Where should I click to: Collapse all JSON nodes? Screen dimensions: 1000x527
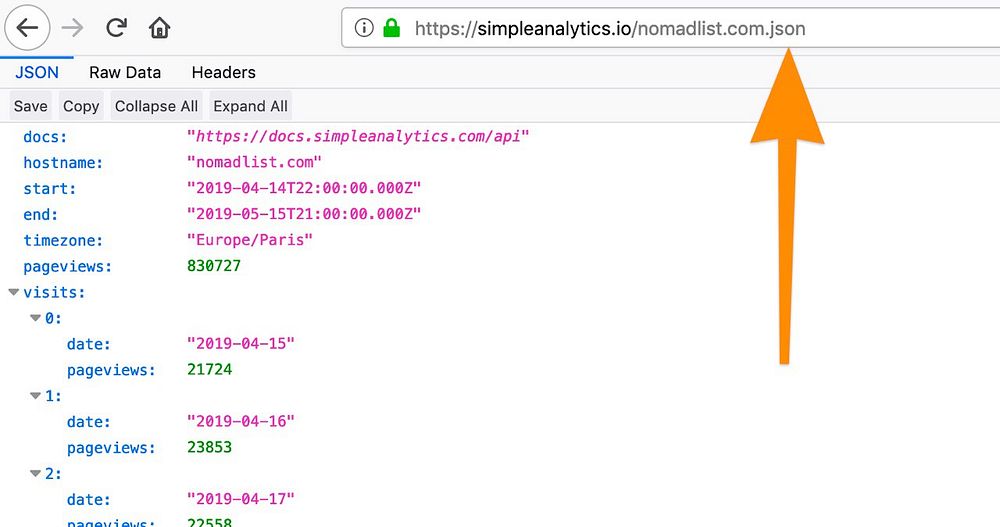coord(156,106)
